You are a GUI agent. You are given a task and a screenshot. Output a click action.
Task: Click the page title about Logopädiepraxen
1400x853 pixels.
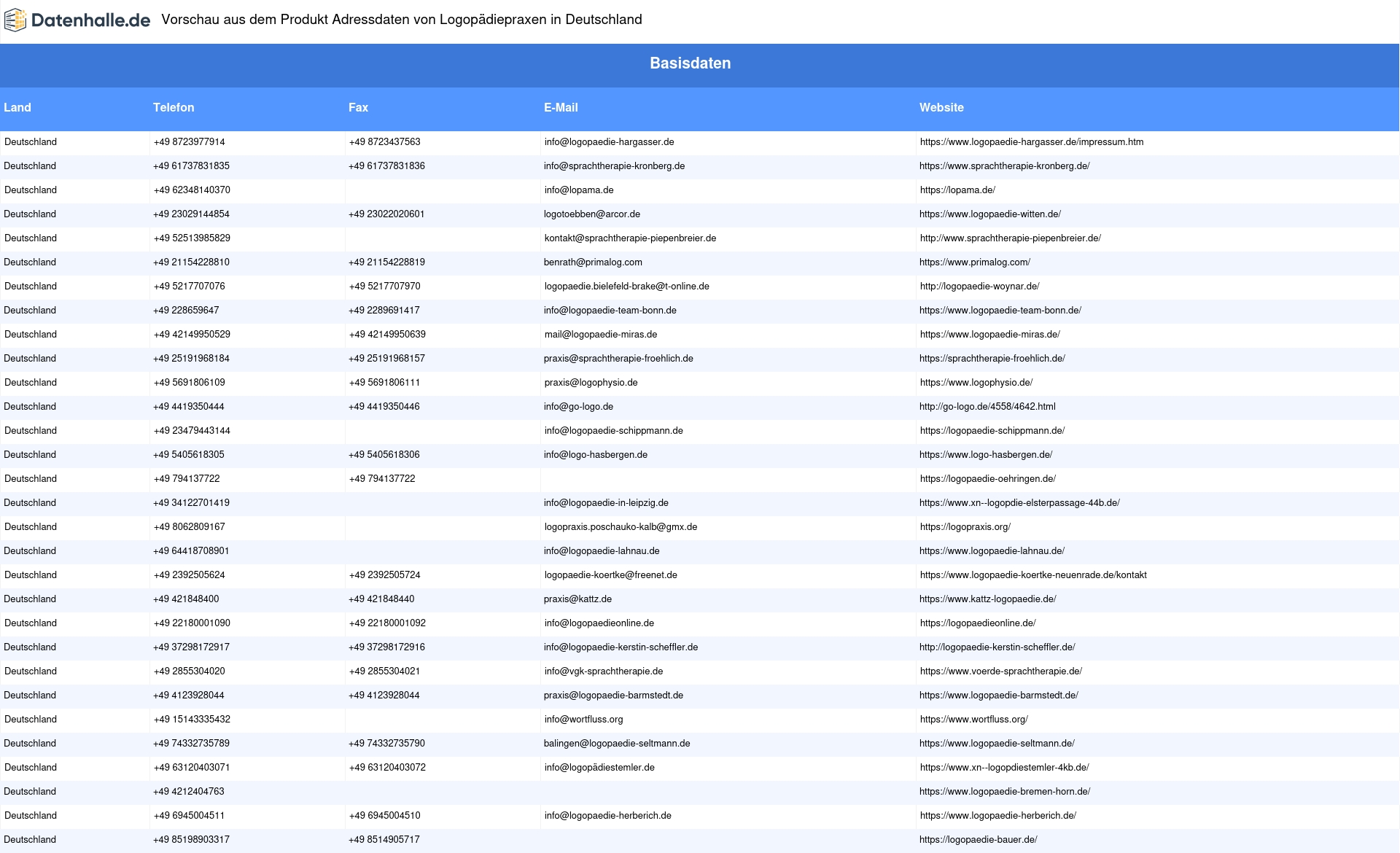[x=402, y=20]
